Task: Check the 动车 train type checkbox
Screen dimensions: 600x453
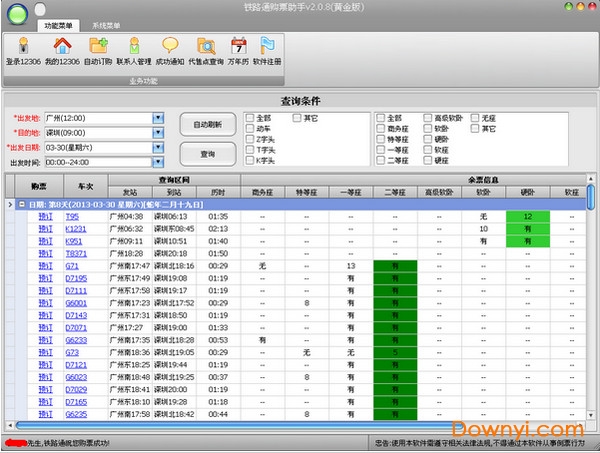Action: tap(251, 128)
